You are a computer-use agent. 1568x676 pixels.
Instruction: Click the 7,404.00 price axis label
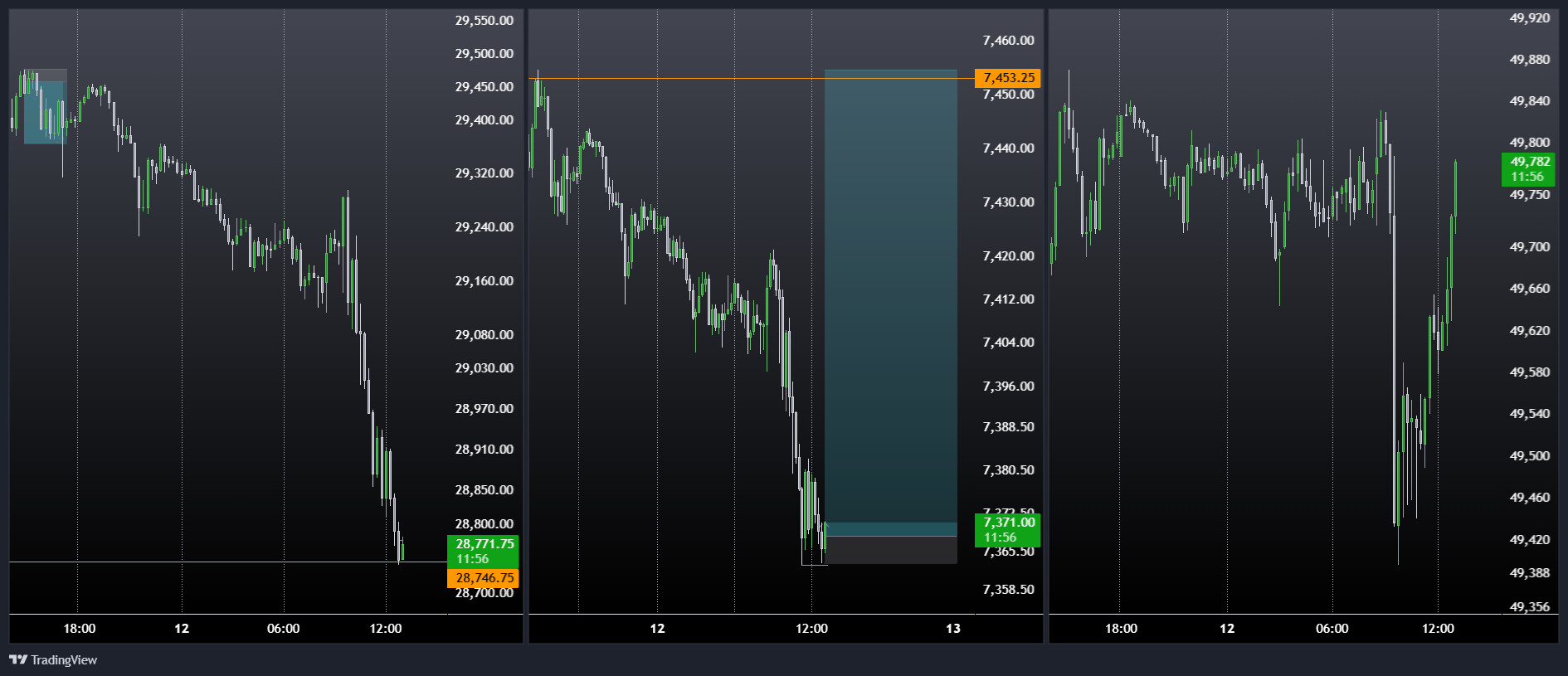(x=1009, y=342)
